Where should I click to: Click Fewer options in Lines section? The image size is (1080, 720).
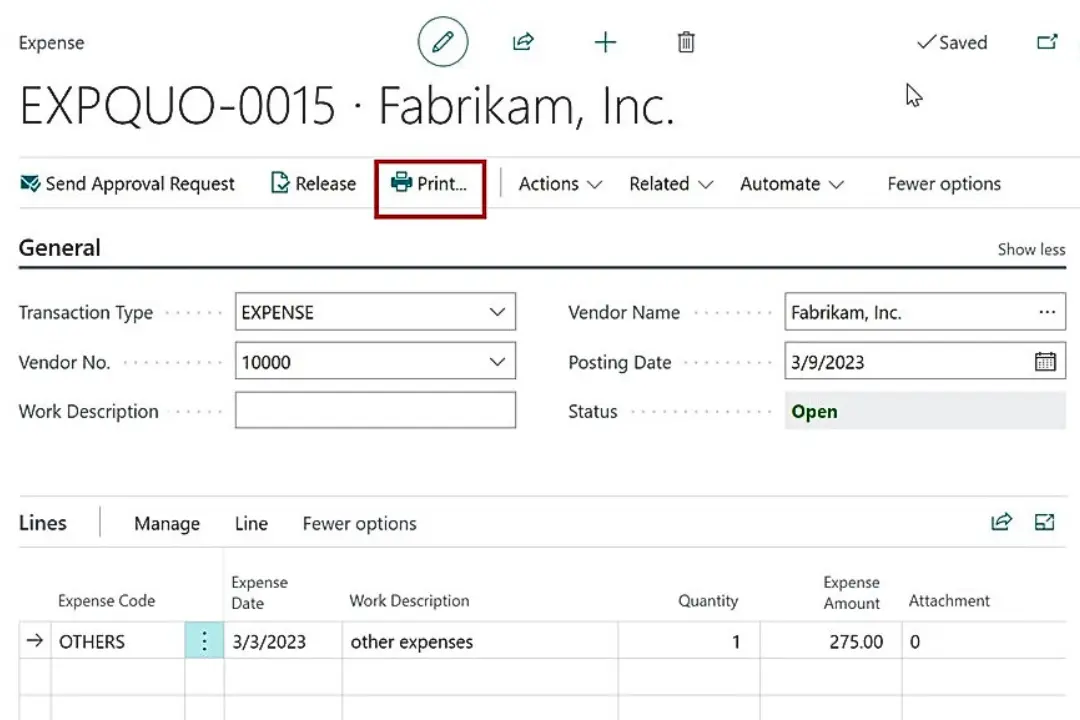(x=360, y=524)
